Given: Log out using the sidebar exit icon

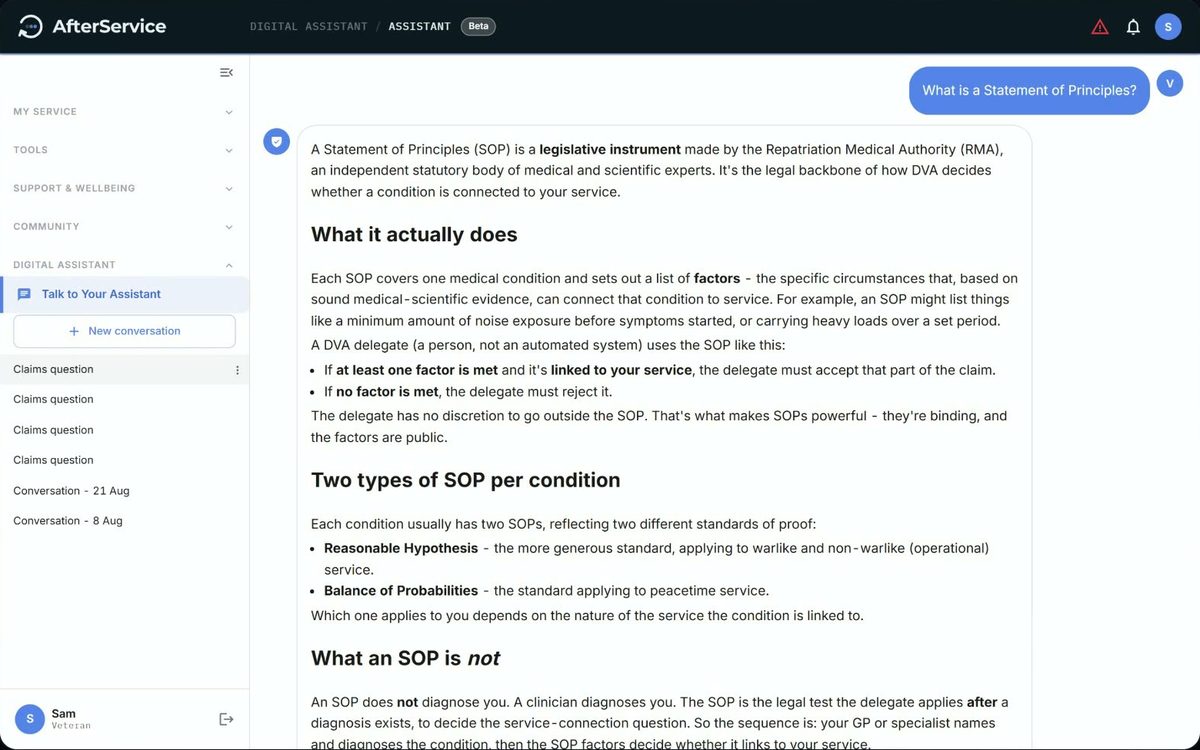Looking at the screenshot, I should (227, 719).
